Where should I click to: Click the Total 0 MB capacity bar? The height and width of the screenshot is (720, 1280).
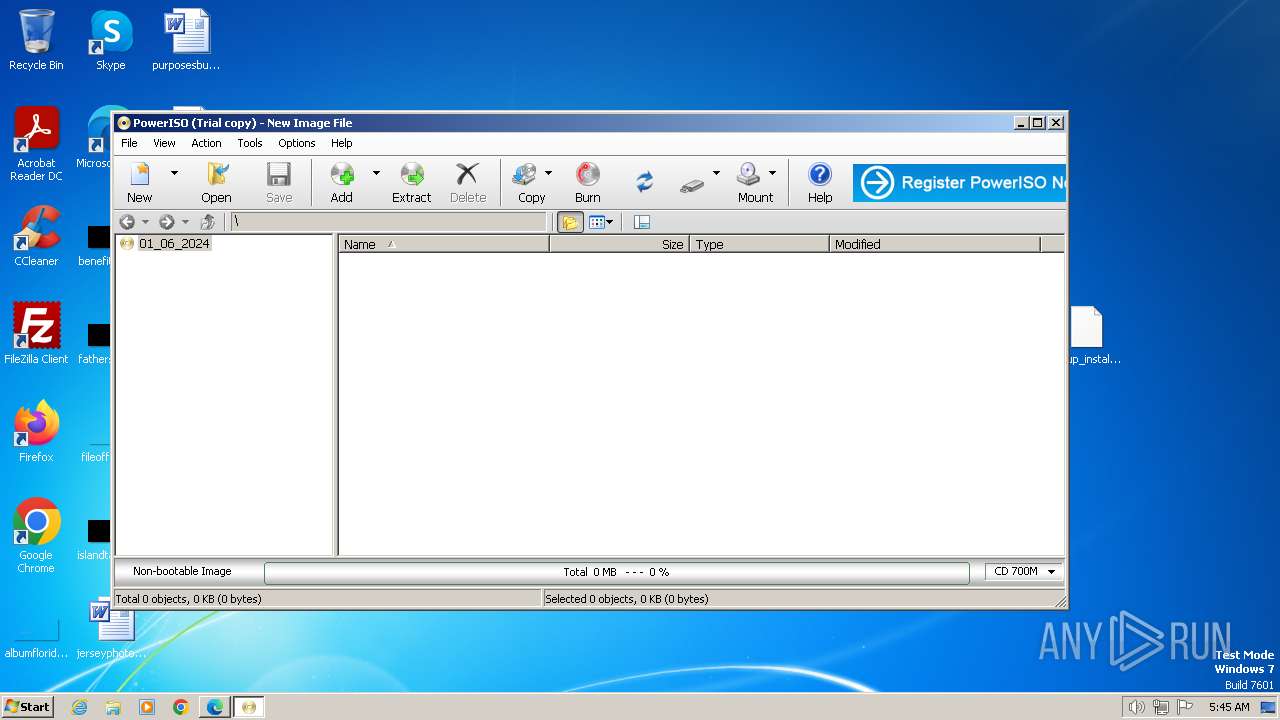click(616, 572)
